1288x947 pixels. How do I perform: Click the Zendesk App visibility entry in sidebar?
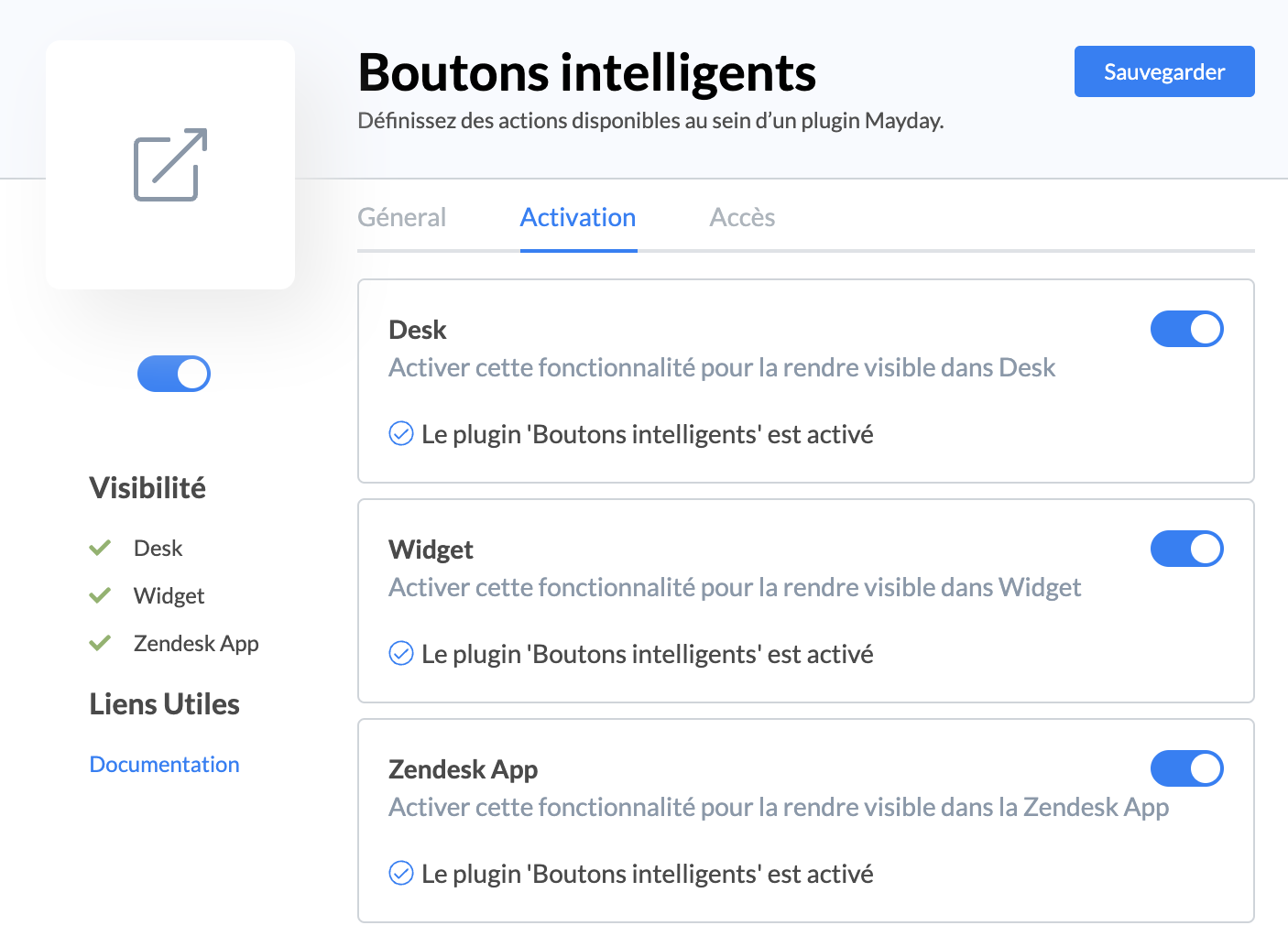coord(196,643)
